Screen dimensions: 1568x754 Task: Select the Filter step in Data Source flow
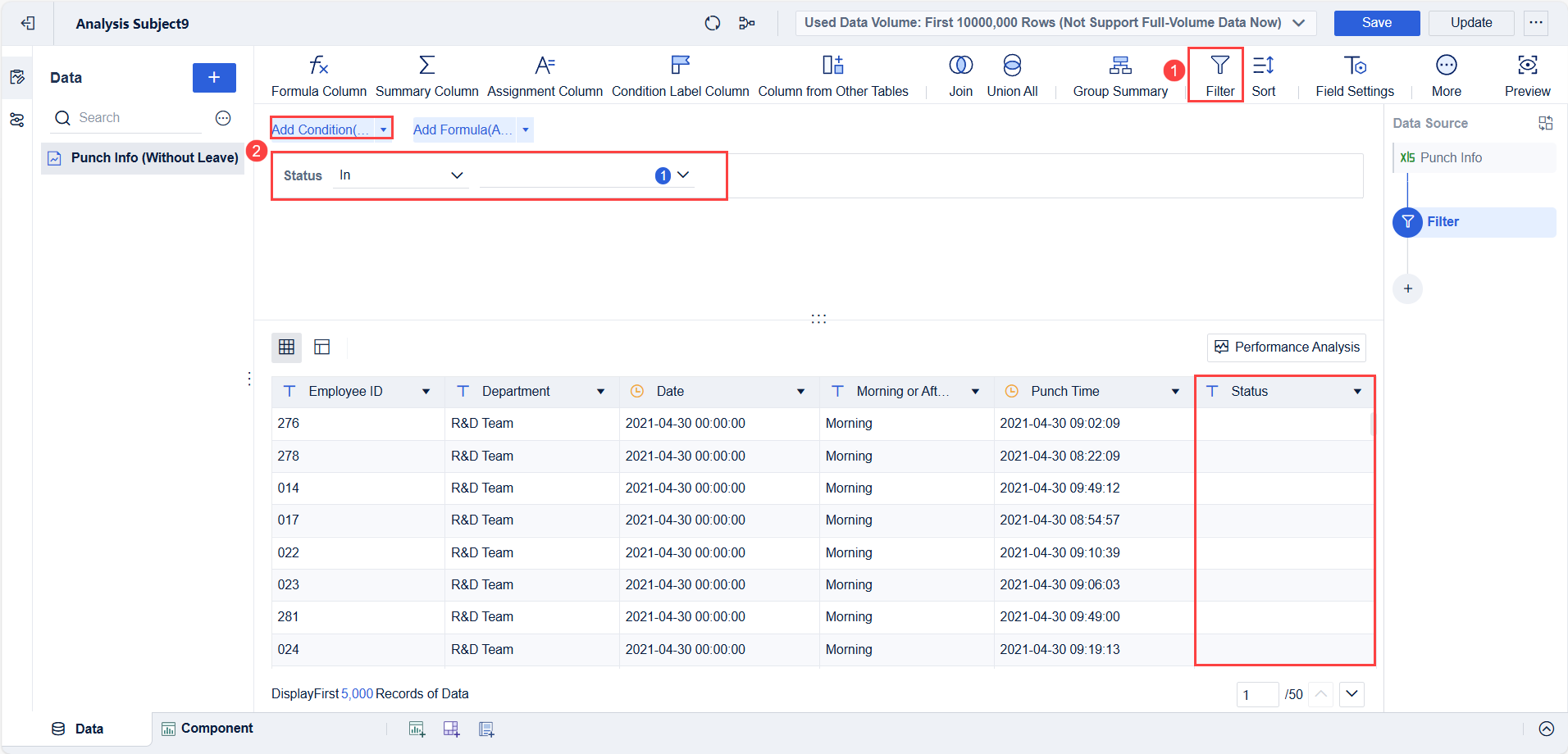[x=1443, y=221]
